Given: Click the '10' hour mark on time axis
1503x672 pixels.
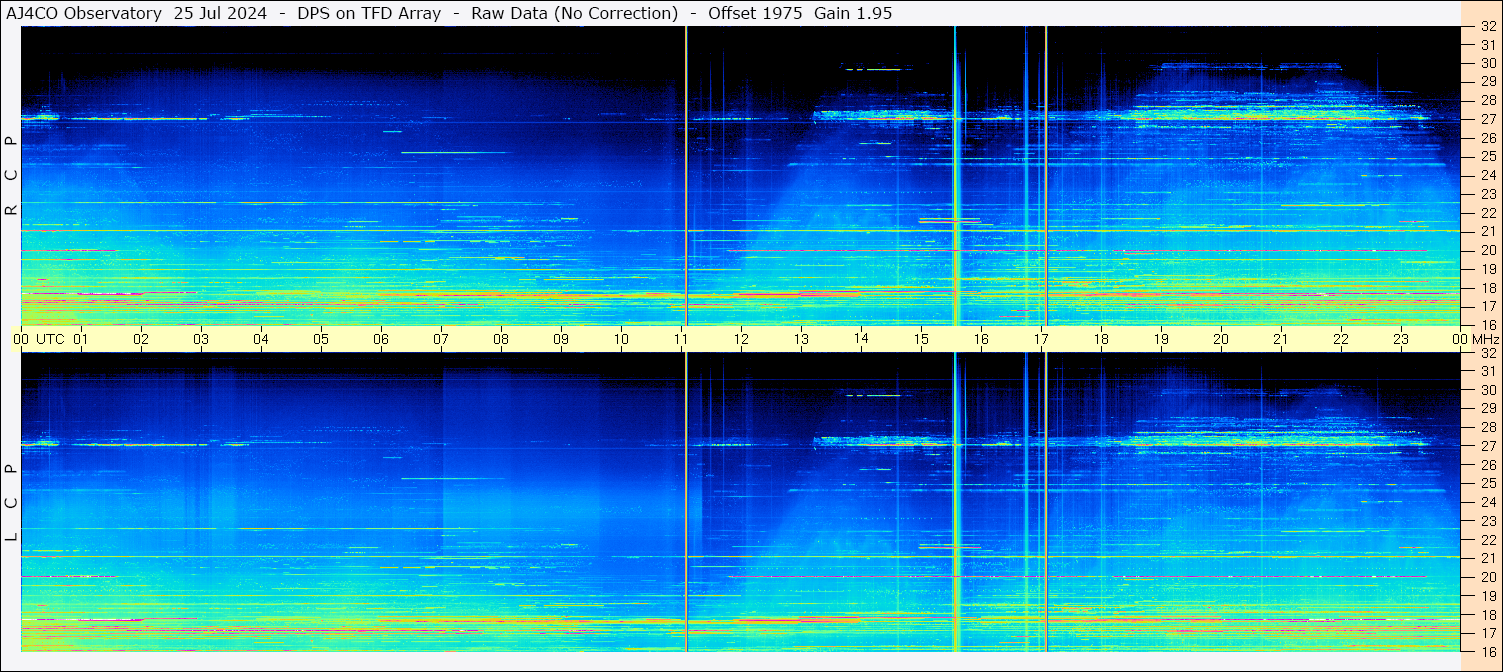Looking at the screenshot, I should click(x=621, y=339).
